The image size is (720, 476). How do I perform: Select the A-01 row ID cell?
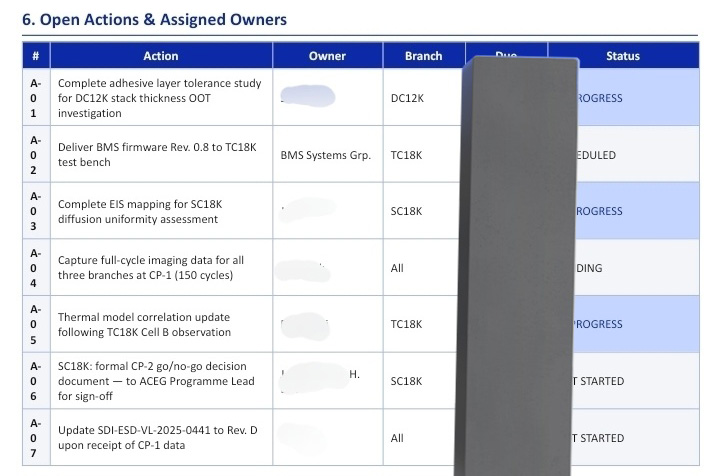coord(36,98)
